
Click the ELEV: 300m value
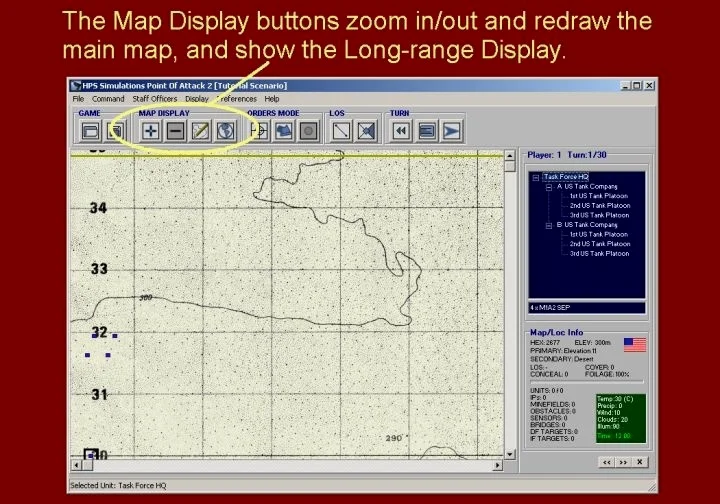pos(592,343)
